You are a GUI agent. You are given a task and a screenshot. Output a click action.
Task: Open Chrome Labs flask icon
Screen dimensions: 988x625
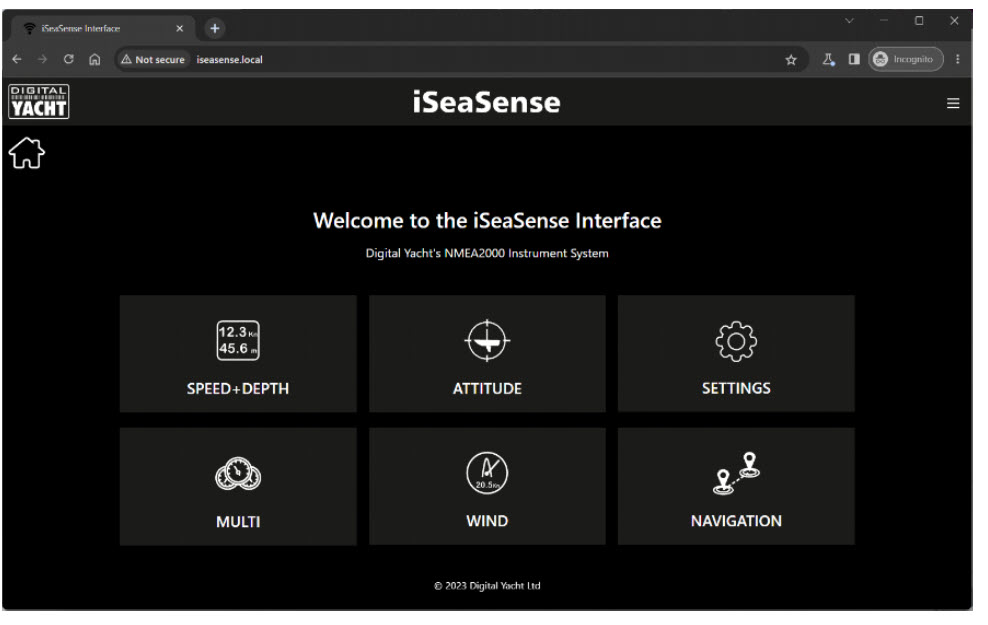coord(828,59)
